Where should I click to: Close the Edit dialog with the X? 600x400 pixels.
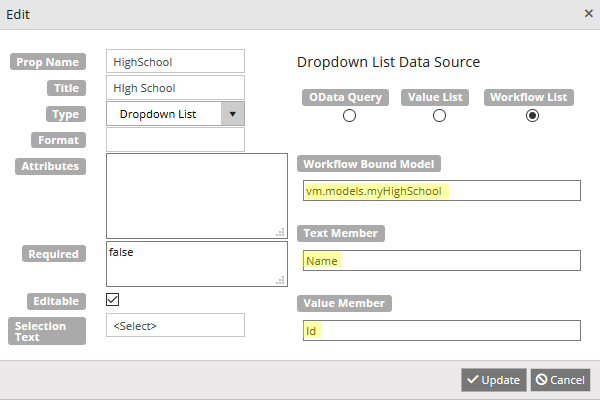point(588,14)
